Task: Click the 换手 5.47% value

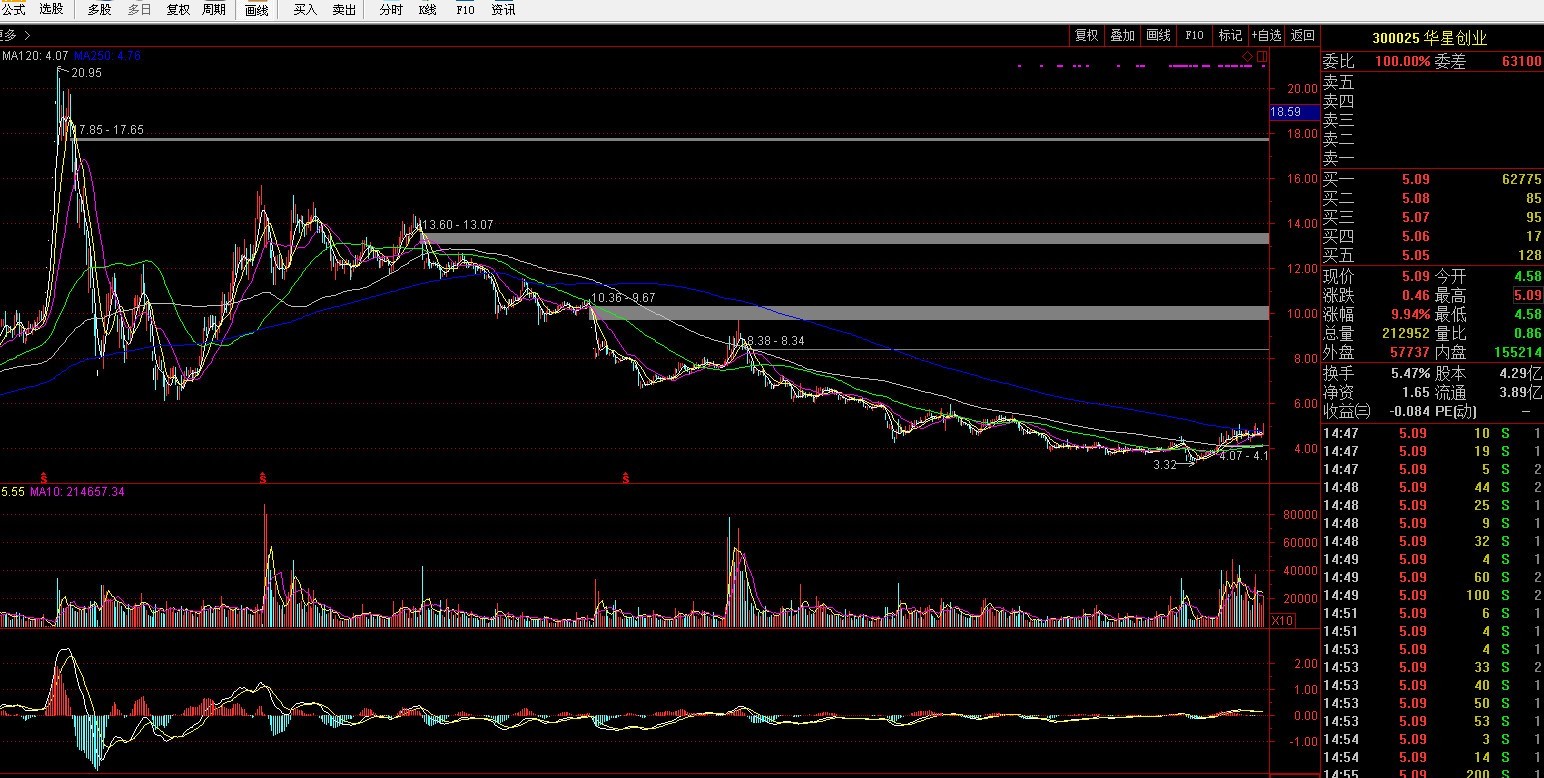Action: [x=1409, y=372]
